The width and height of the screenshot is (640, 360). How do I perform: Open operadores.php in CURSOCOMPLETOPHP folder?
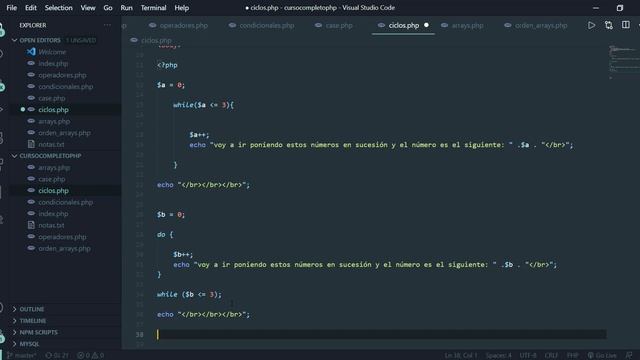click(x=62, y=237)
